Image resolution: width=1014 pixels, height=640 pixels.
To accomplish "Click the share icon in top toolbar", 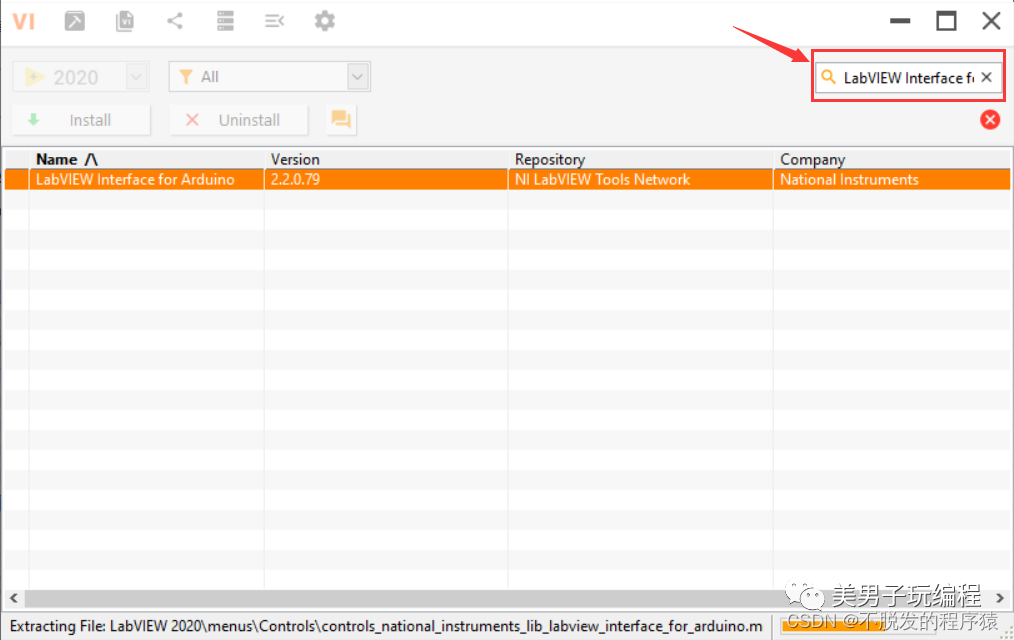I will pyautogui.click(x=175, y=21).
